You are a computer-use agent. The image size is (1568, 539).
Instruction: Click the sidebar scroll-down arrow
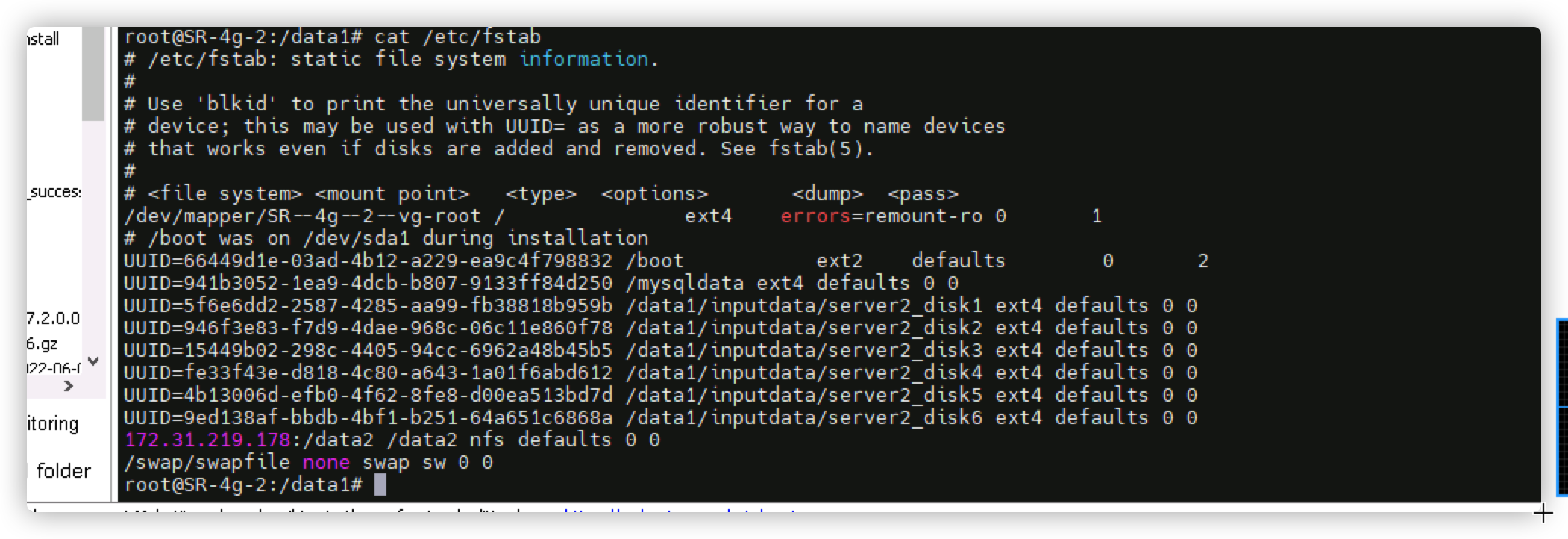[x=93, y=361]
